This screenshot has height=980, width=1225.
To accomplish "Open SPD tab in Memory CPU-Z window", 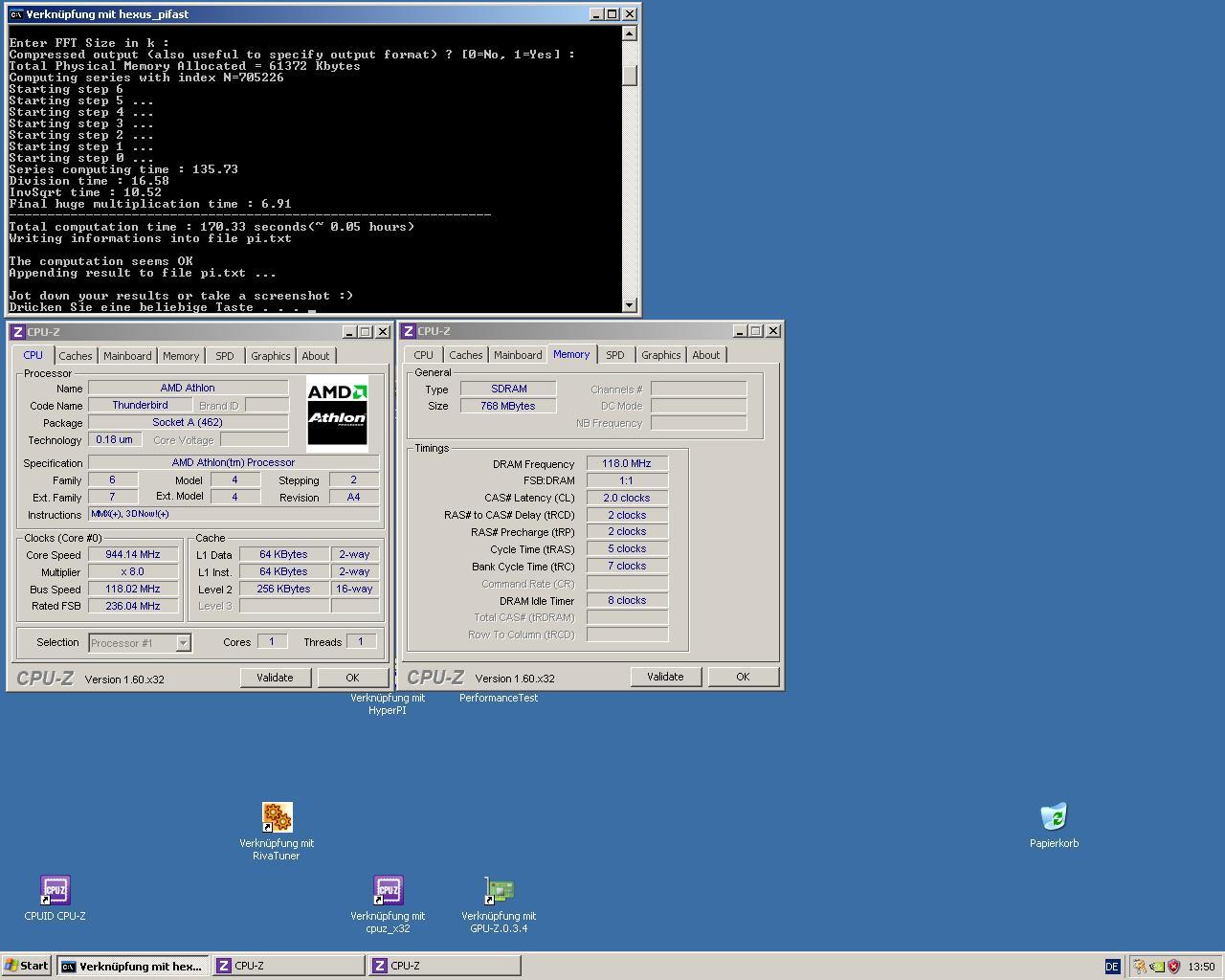I will 615,355.
